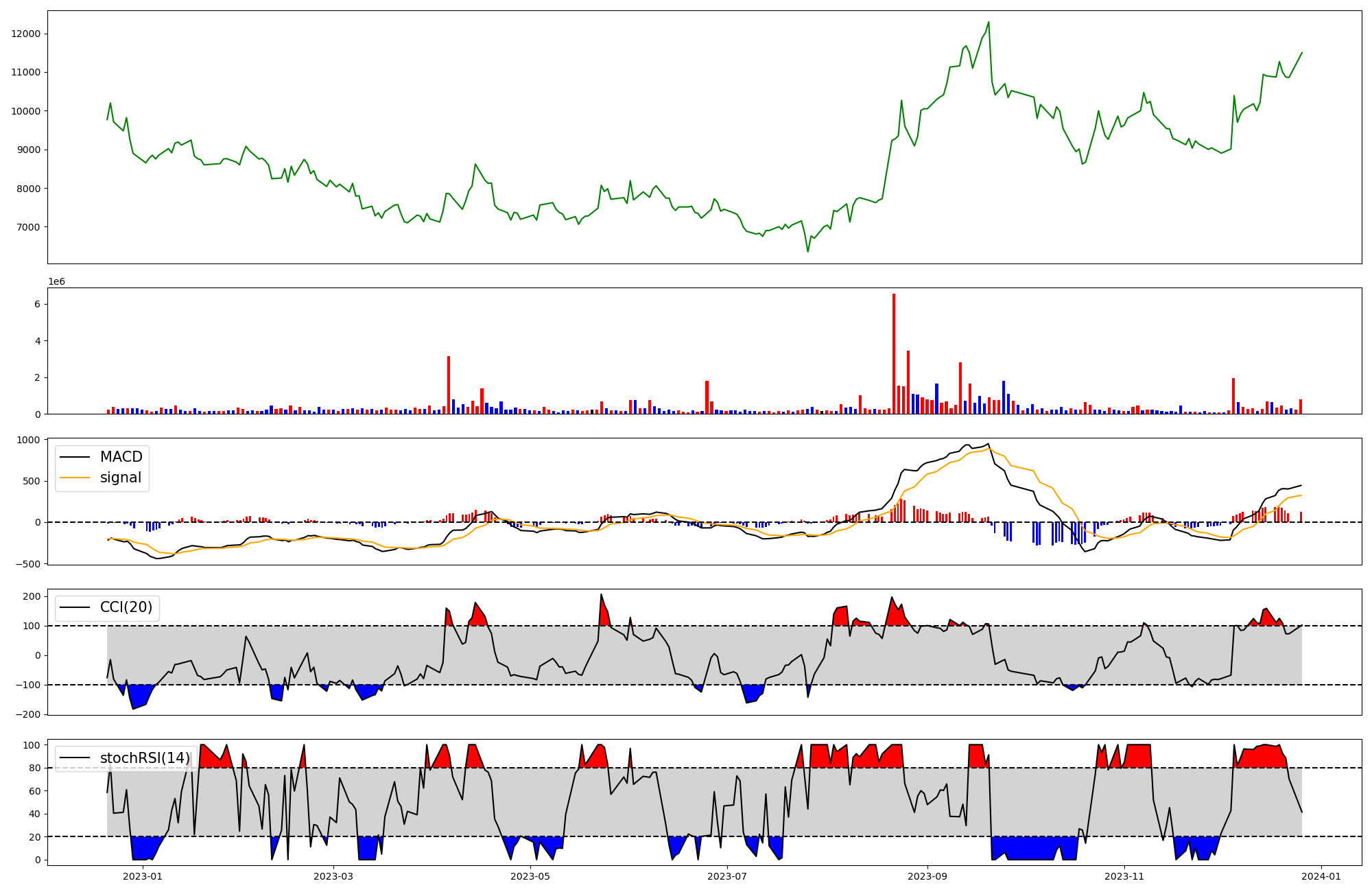Select the 2023-05 date axis label
This screenshot has width=1372, height=892.
click(x=530, y=876)
